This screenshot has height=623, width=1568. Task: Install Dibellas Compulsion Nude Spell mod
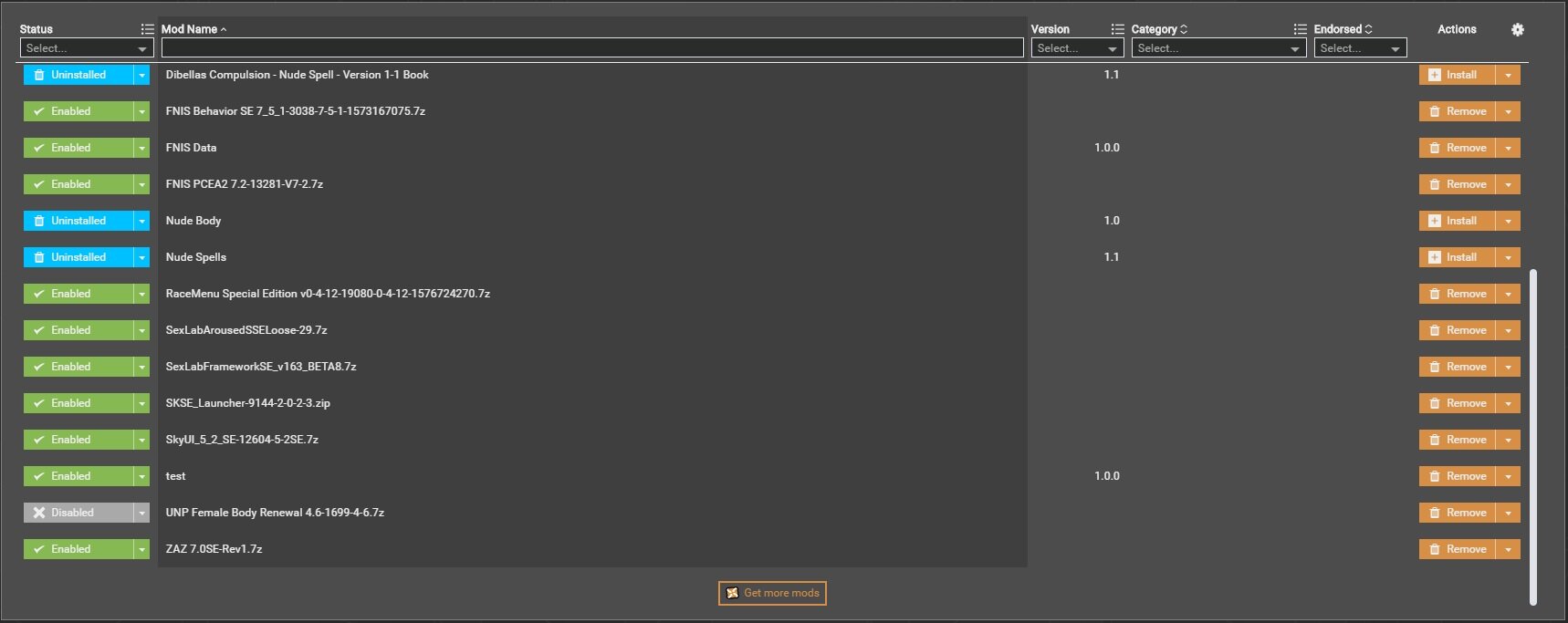[1457, 75]
